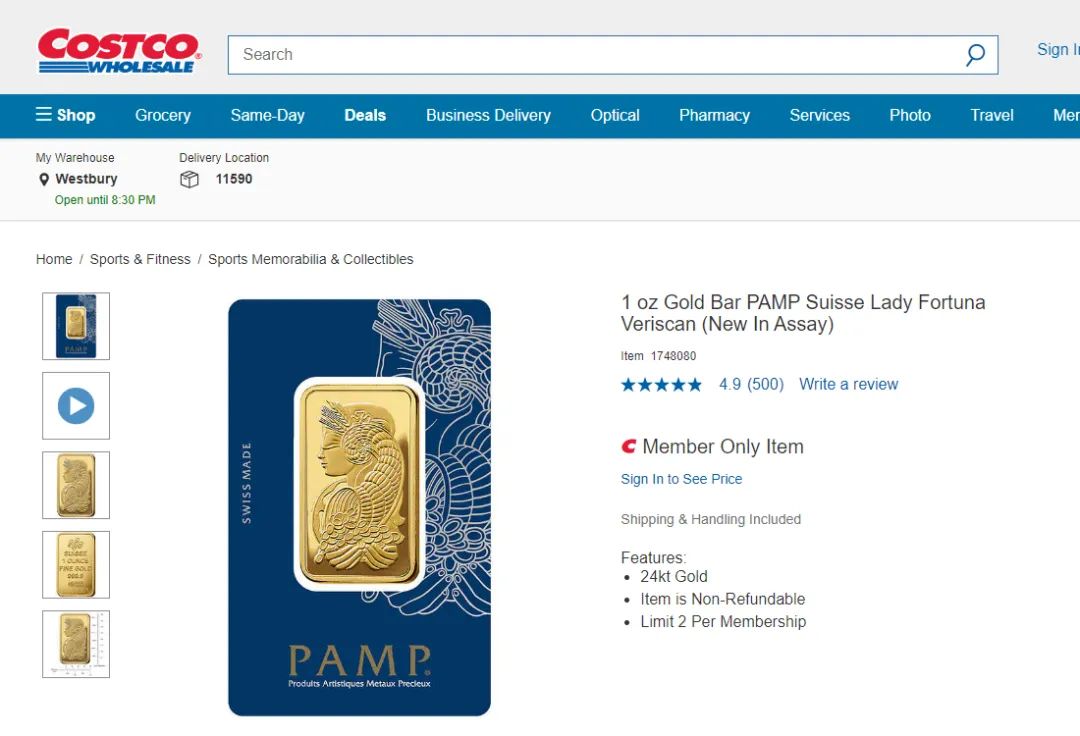
Task: Go to Pharmacy in navigation bar
Action: coord(714,115)
